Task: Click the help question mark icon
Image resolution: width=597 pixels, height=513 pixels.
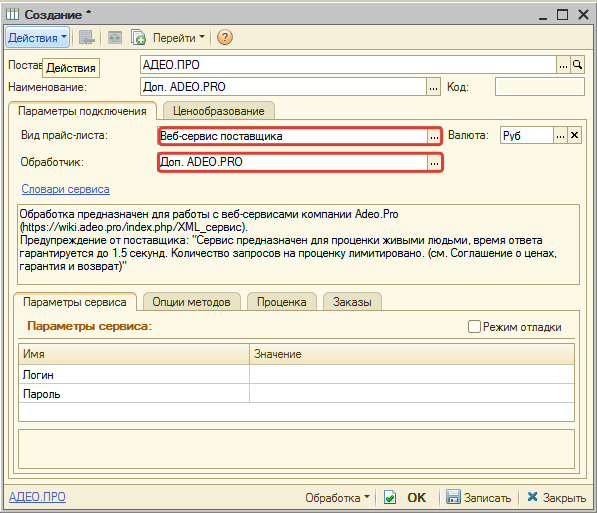Action: (x=225, y=37)
